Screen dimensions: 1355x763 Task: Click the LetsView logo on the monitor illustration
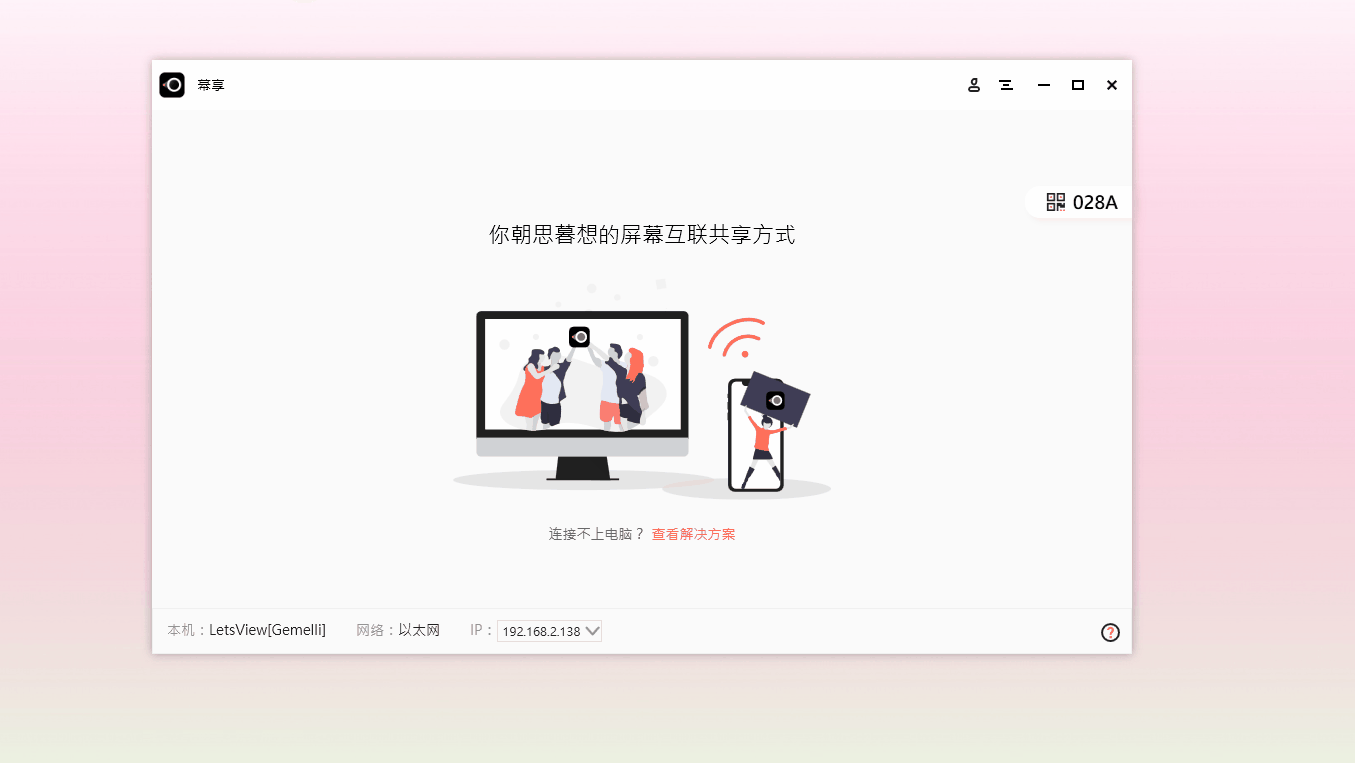pos(580,337)
